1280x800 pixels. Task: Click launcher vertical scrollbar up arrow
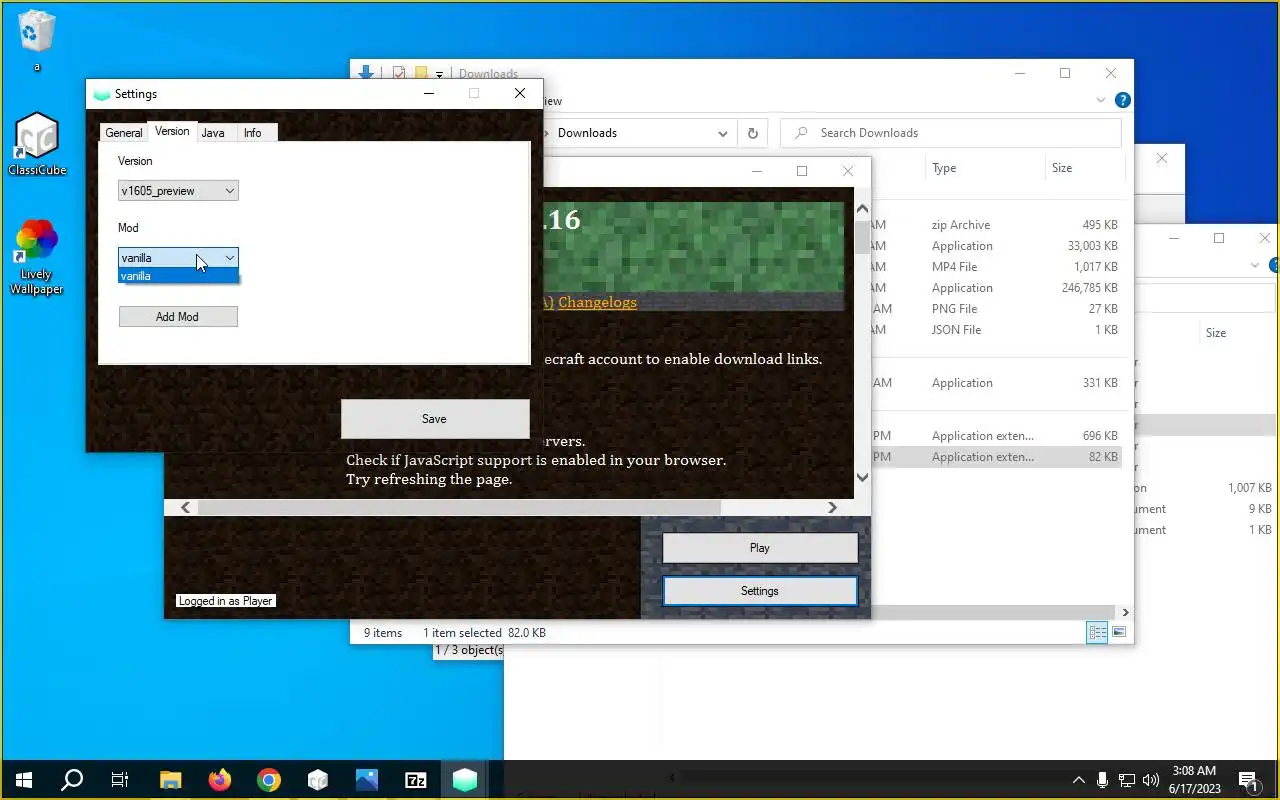(863, 210)
